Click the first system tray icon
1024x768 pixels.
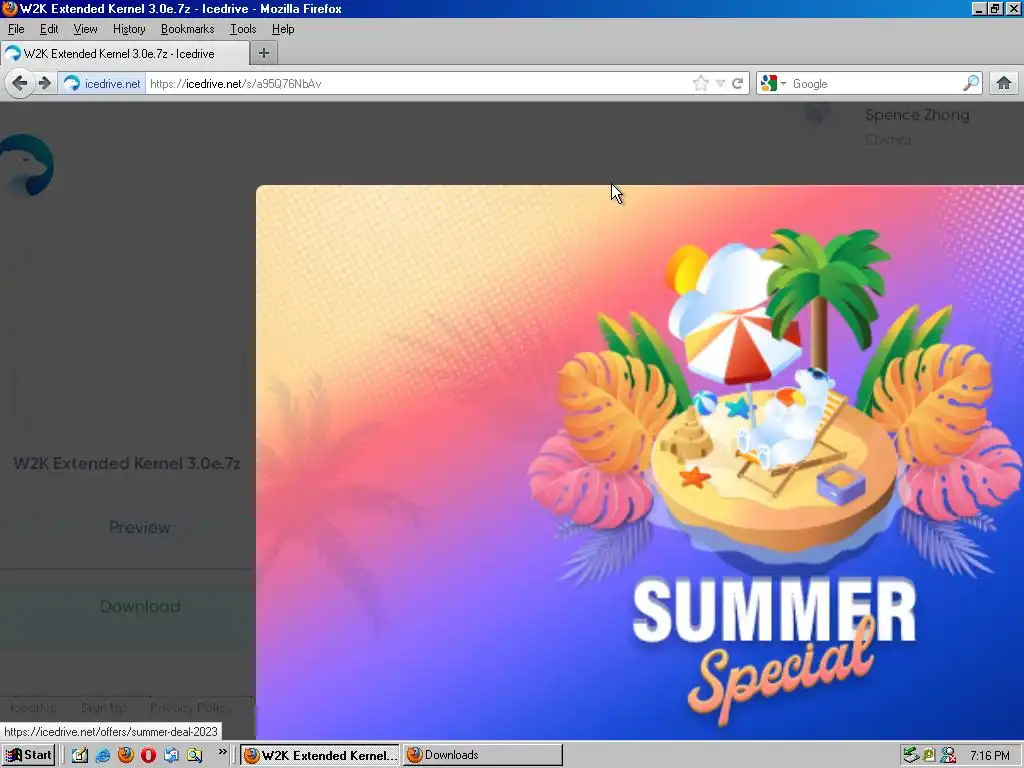click(x=910, y=756)
